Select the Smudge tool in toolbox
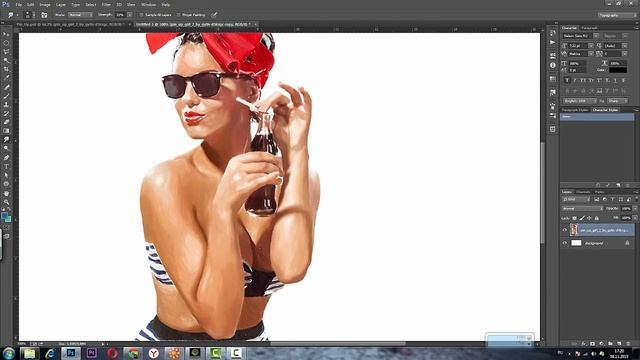 pos(6,140)
